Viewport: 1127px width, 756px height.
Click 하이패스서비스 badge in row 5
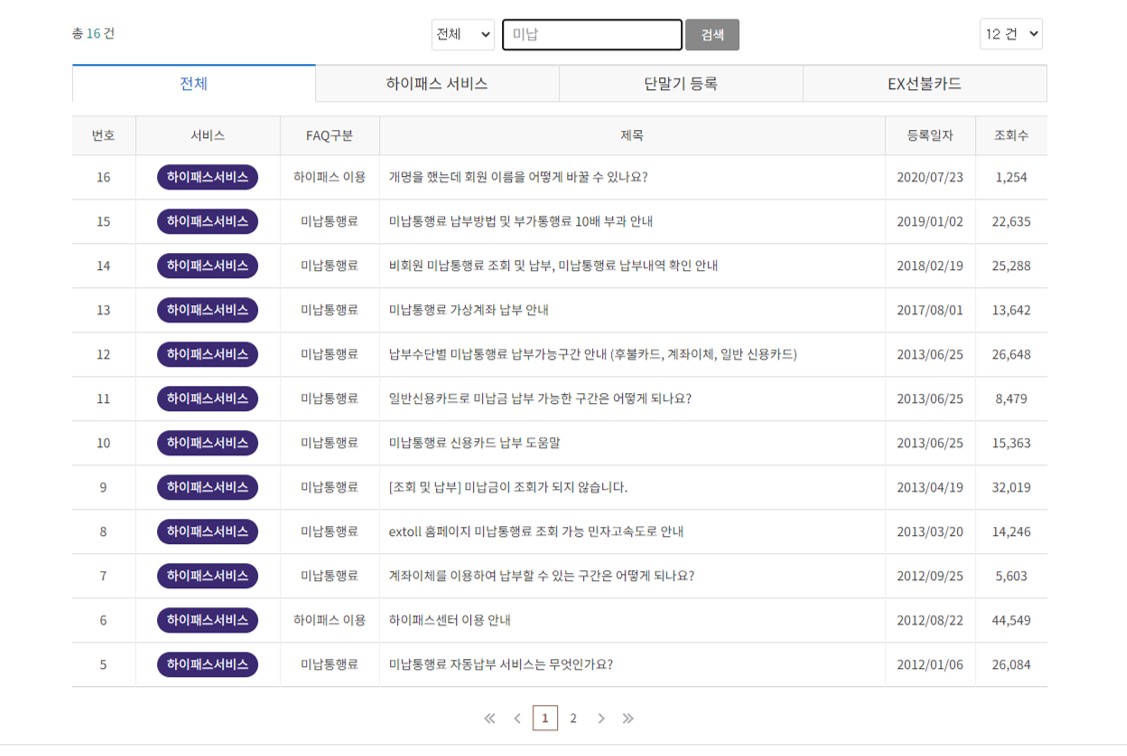[x=208, y=665]
